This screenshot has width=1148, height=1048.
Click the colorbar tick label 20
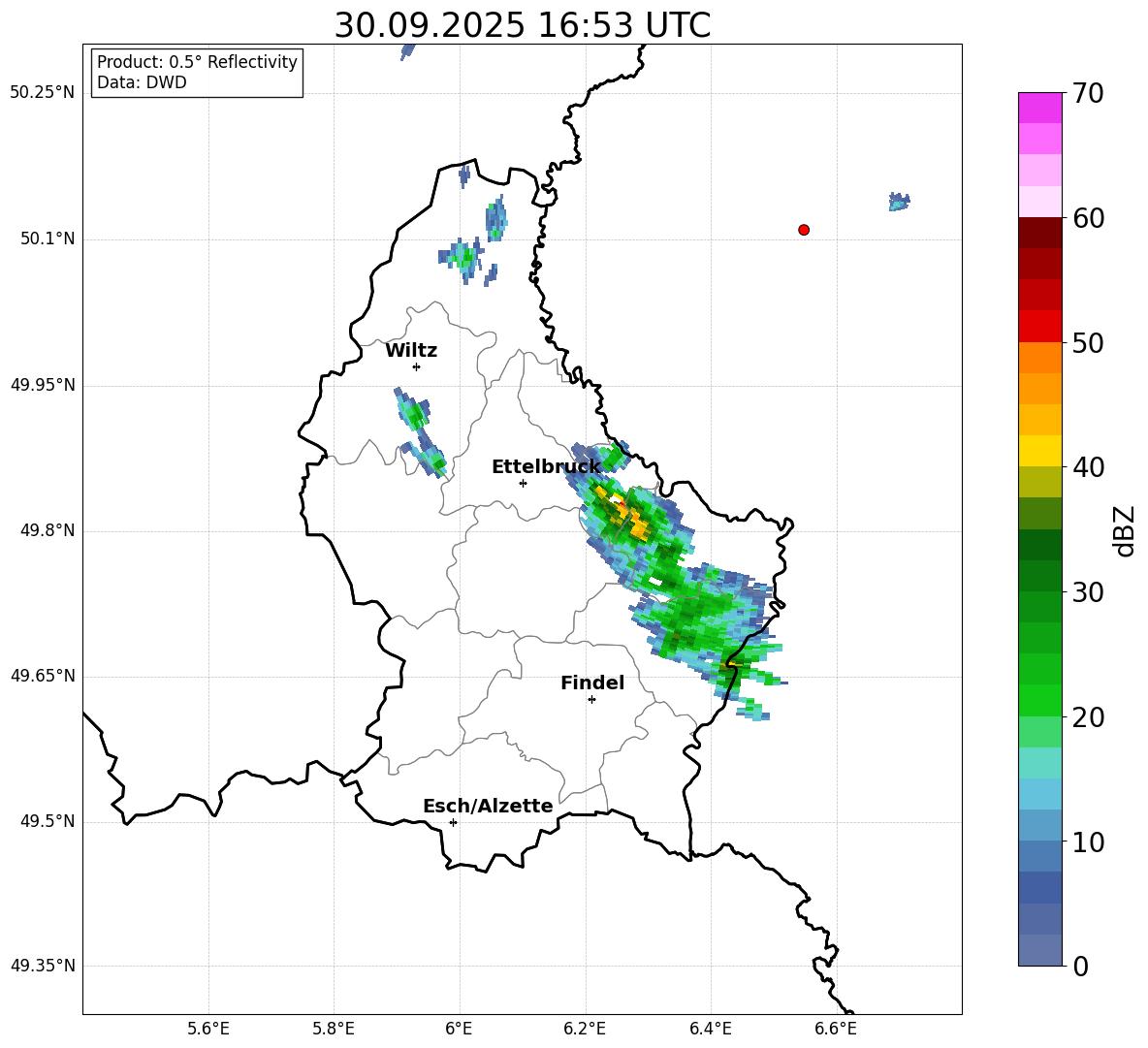(1088, 717)
